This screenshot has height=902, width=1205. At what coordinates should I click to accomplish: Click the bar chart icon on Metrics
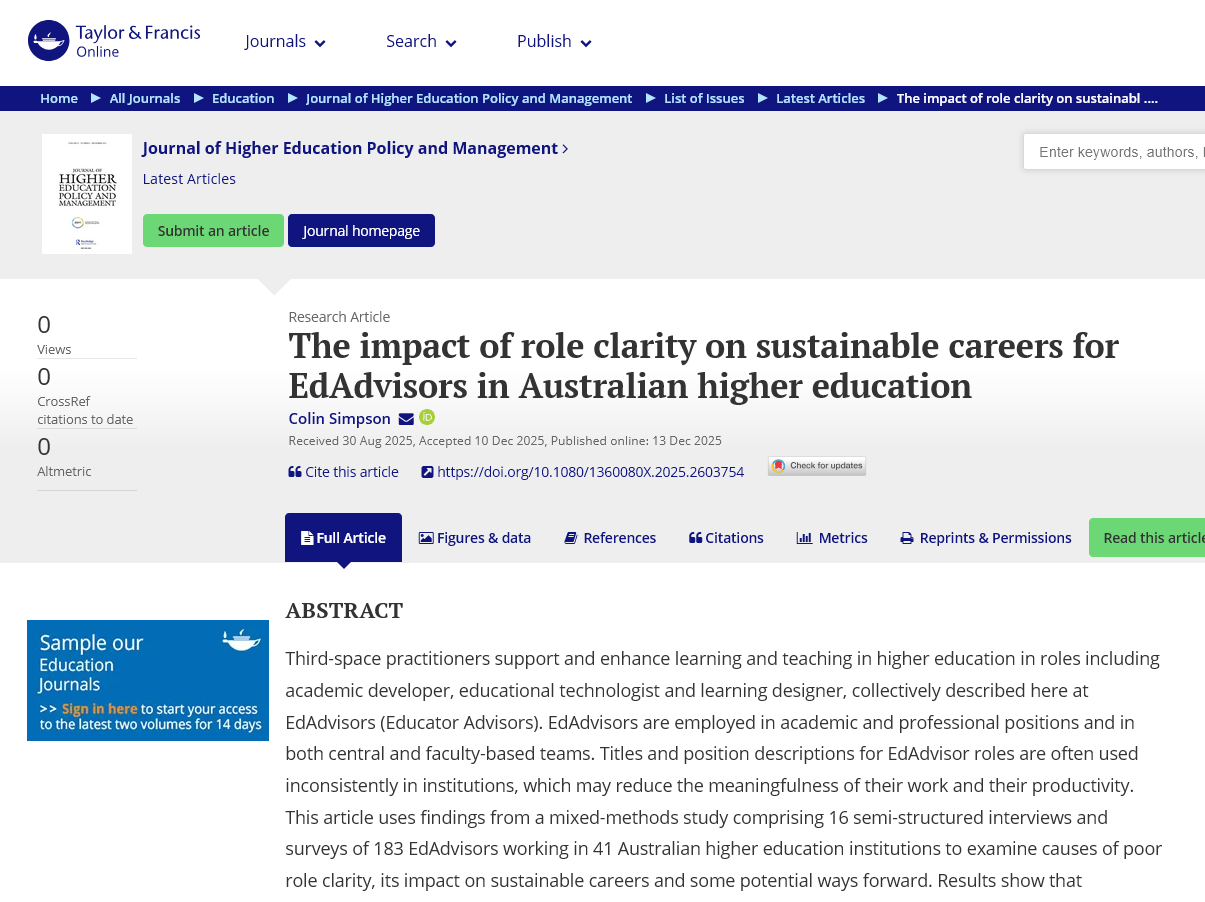[804, 538]
